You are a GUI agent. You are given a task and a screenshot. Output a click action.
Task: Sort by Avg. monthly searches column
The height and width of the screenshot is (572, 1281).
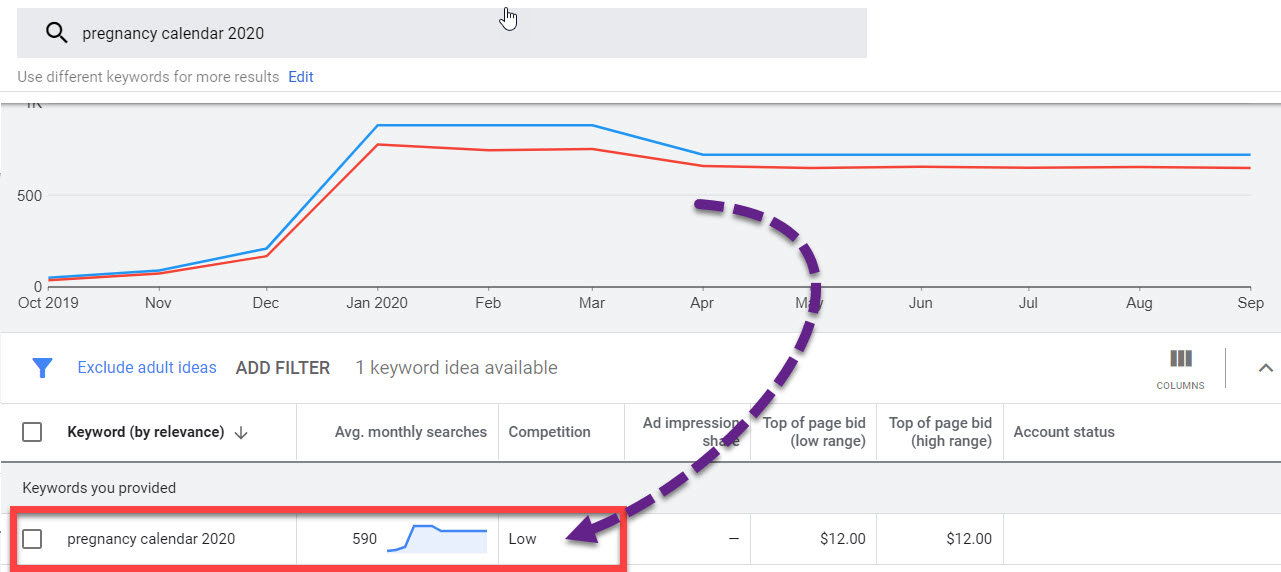click(410, 432)
